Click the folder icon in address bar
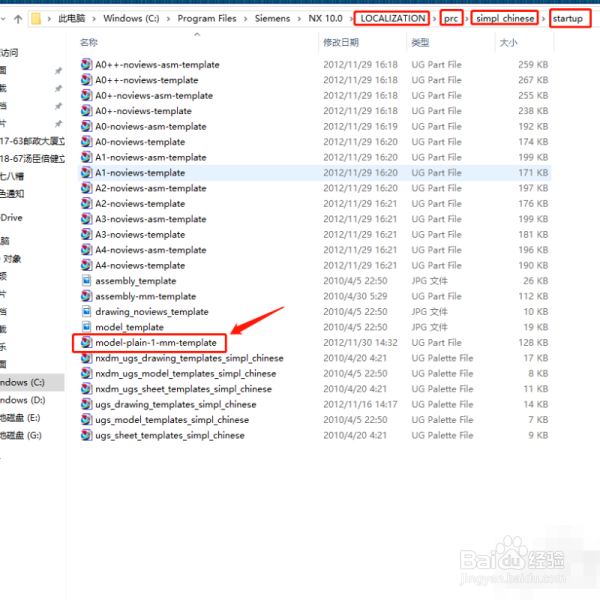600x600 pixels. [36, 19]
